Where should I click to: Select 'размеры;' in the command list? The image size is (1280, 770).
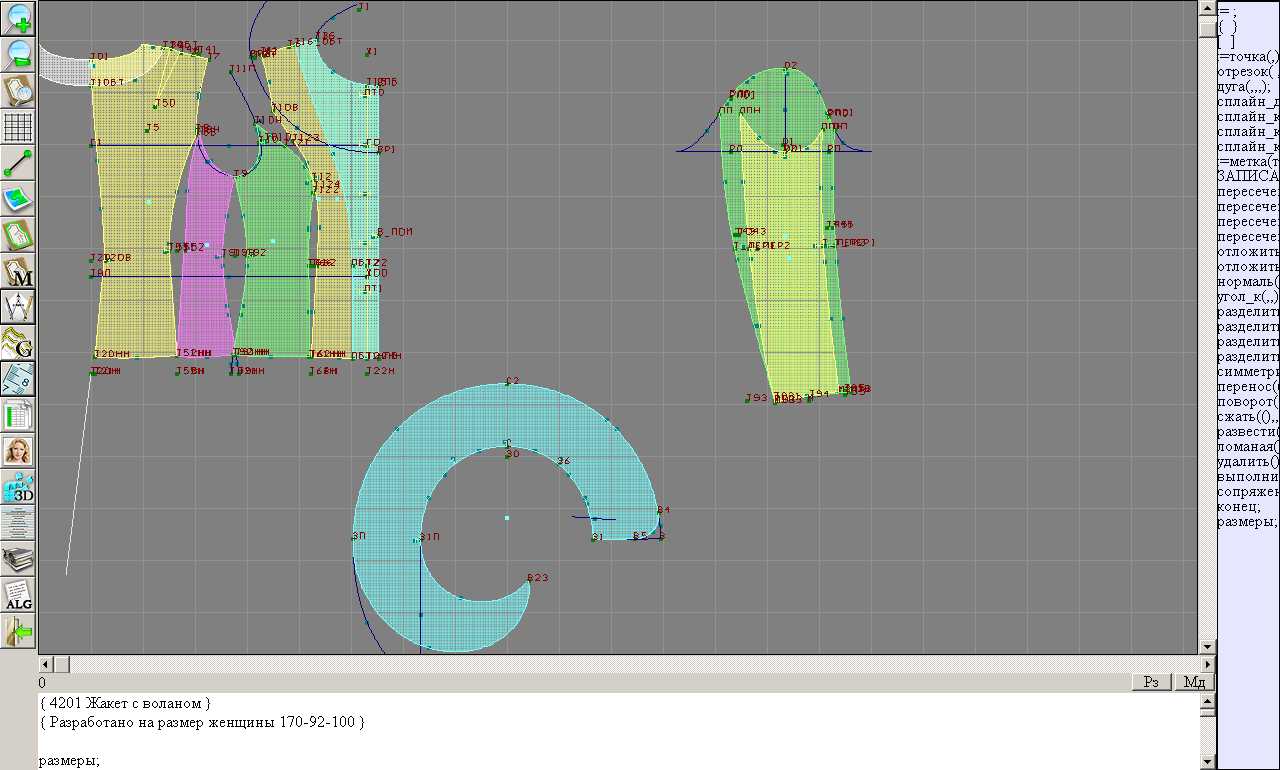click(1247, 522)
